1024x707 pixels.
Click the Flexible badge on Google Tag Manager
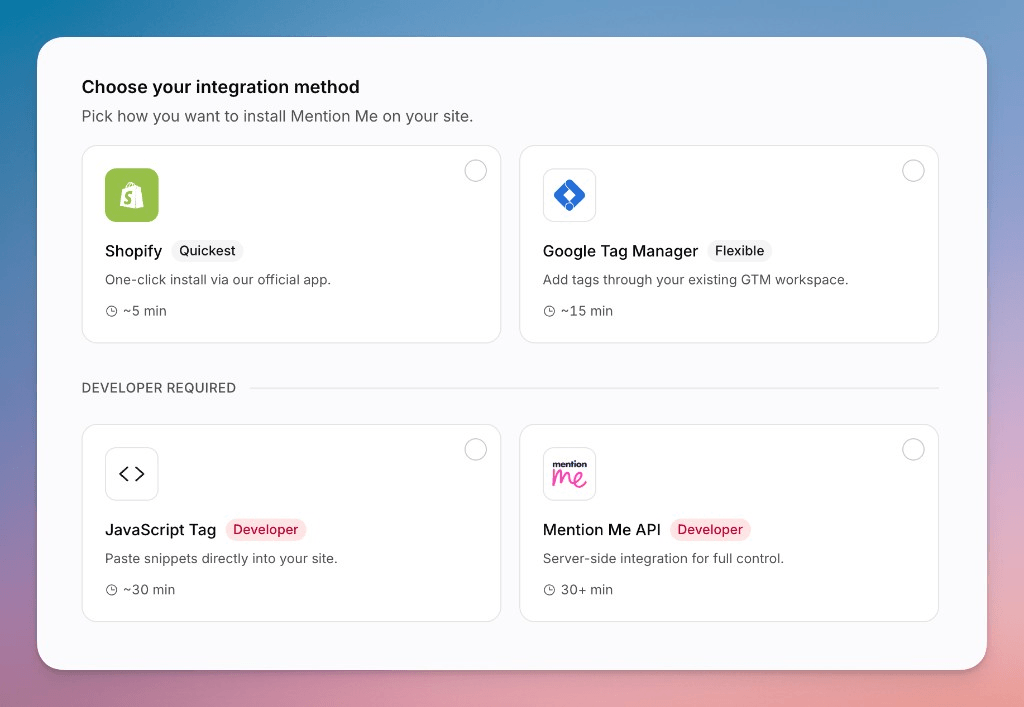point(739,251)
